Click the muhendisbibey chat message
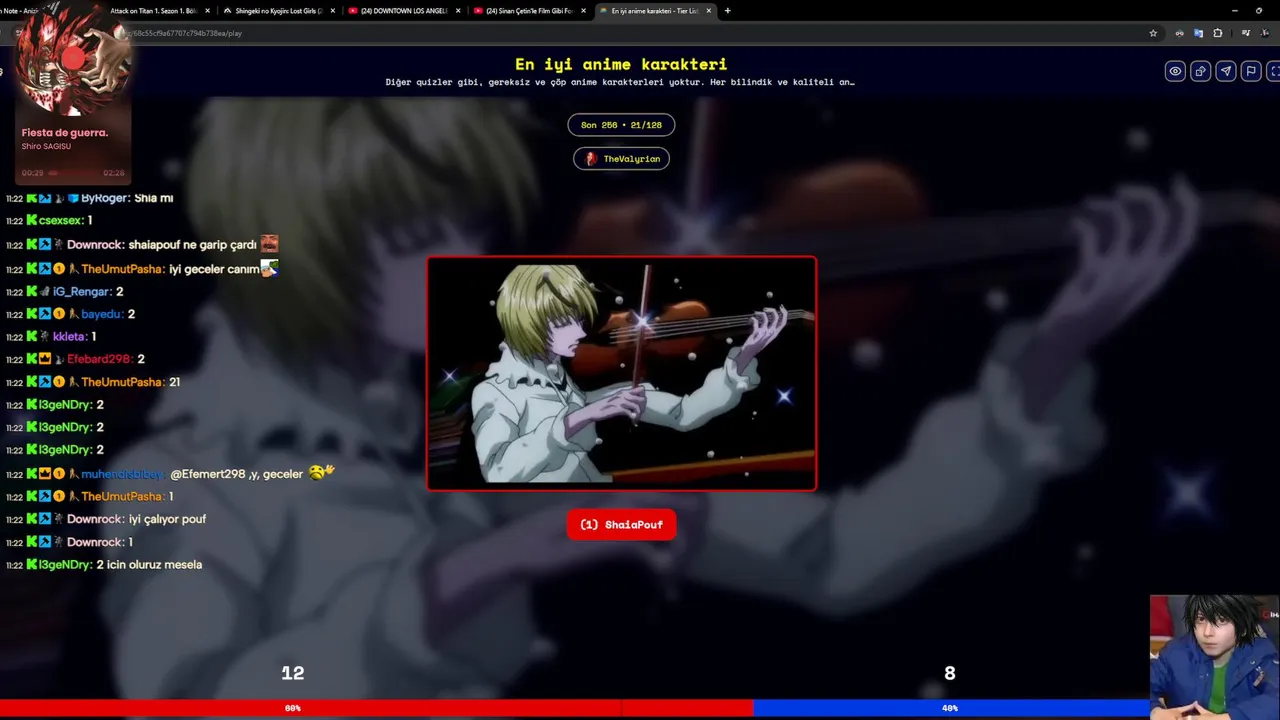1280x720 pixels. tap(170, 474)
